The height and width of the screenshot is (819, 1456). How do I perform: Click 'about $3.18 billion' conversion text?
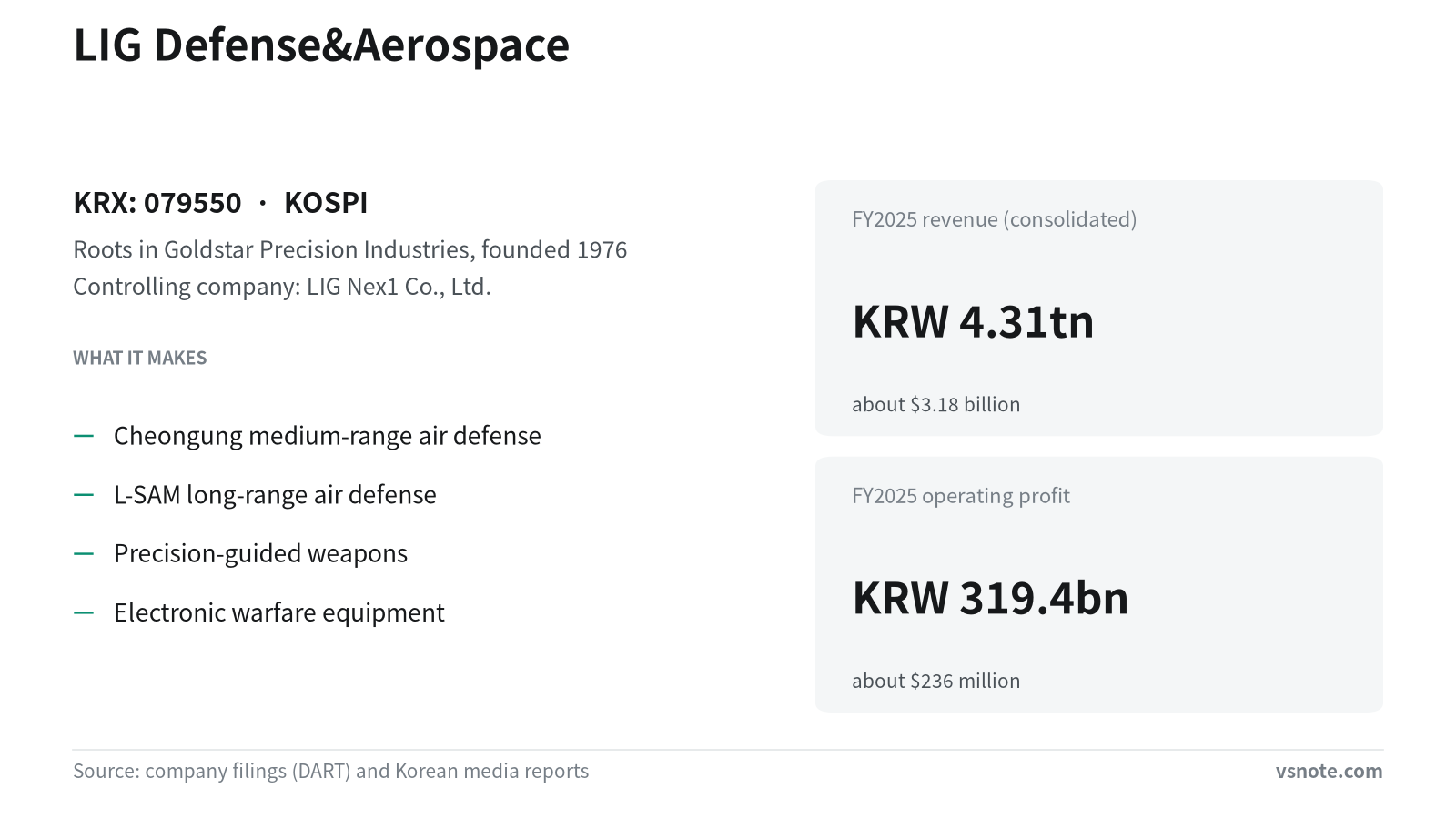[x=936, y=404]
